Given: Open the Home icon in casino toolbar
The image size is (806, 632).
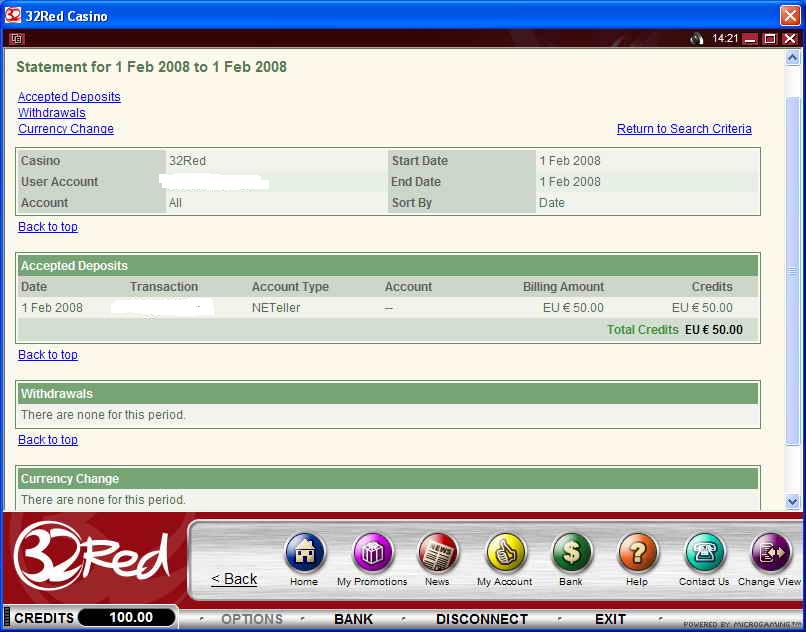Looking at the screenshot, I should (x=305, y=553).
